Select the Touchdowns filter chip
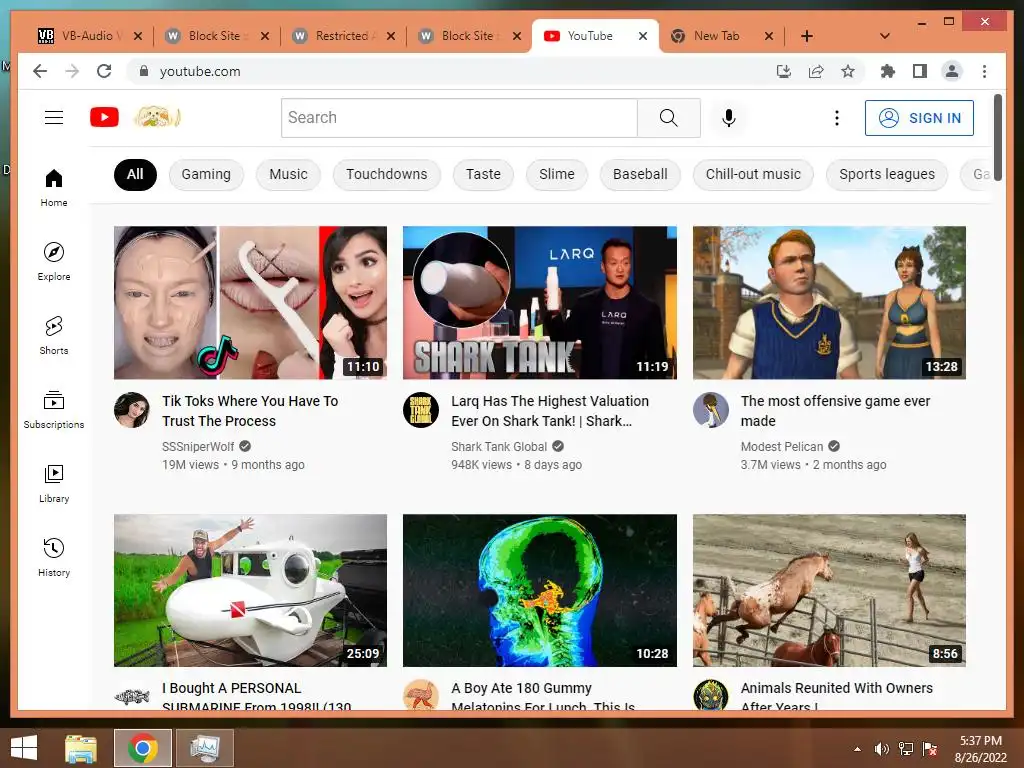The width and height of the screenshot is (1024, 768). (387, 174)
